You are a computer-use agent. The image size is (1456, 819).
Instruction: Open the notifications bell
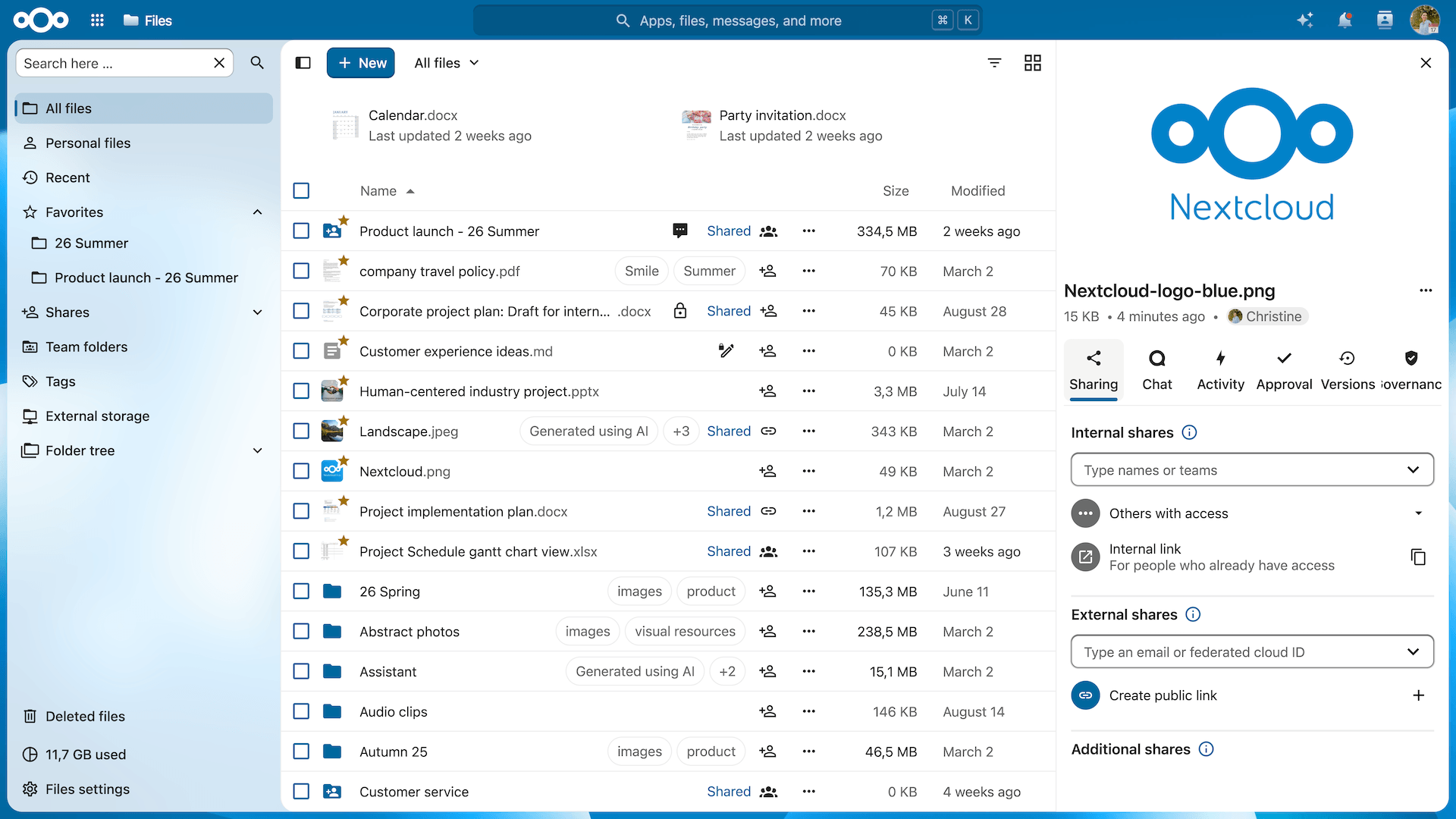coord(1345,20)
